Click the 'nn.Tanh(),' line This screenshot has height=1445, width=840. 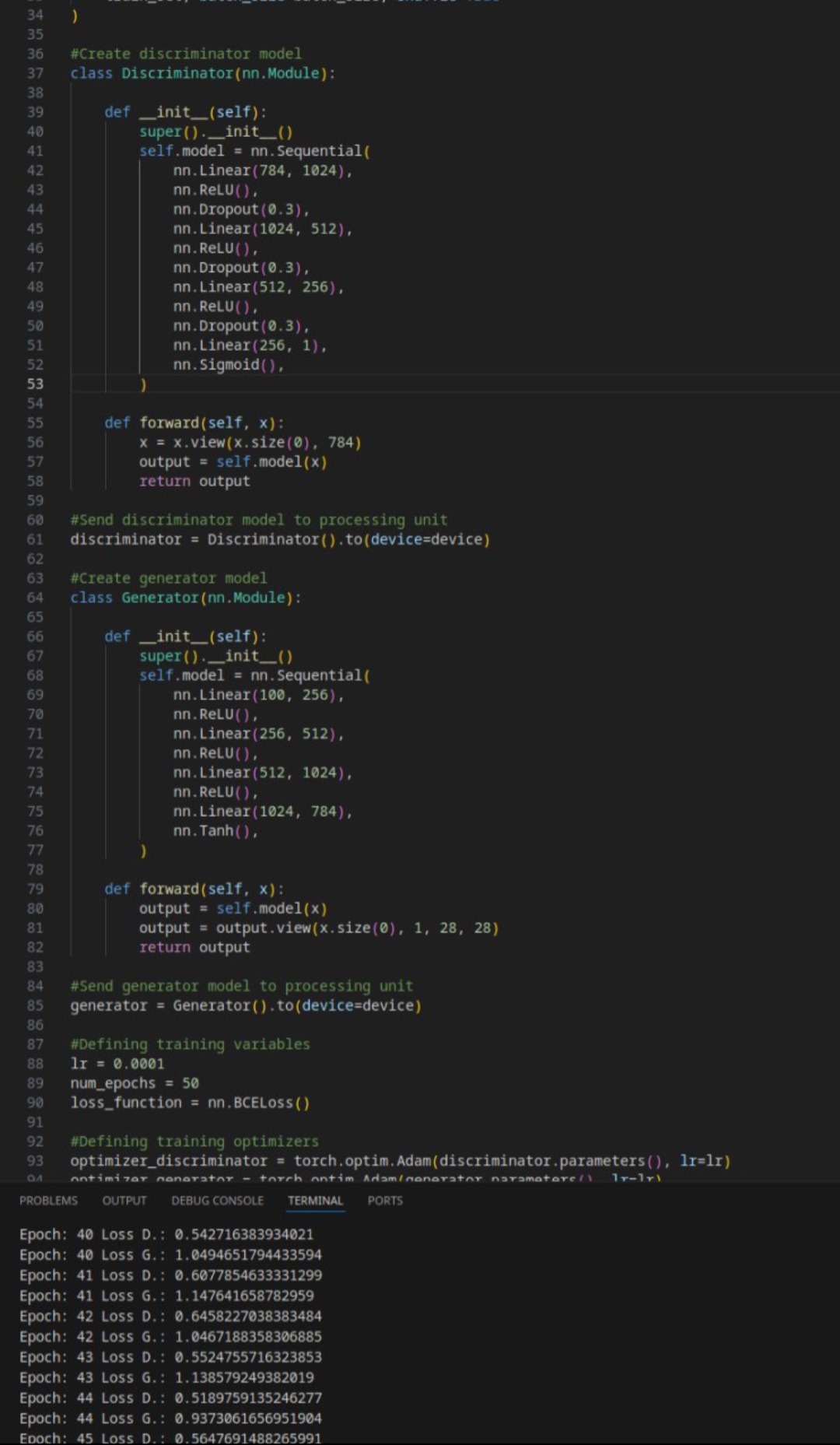point(215,831)
